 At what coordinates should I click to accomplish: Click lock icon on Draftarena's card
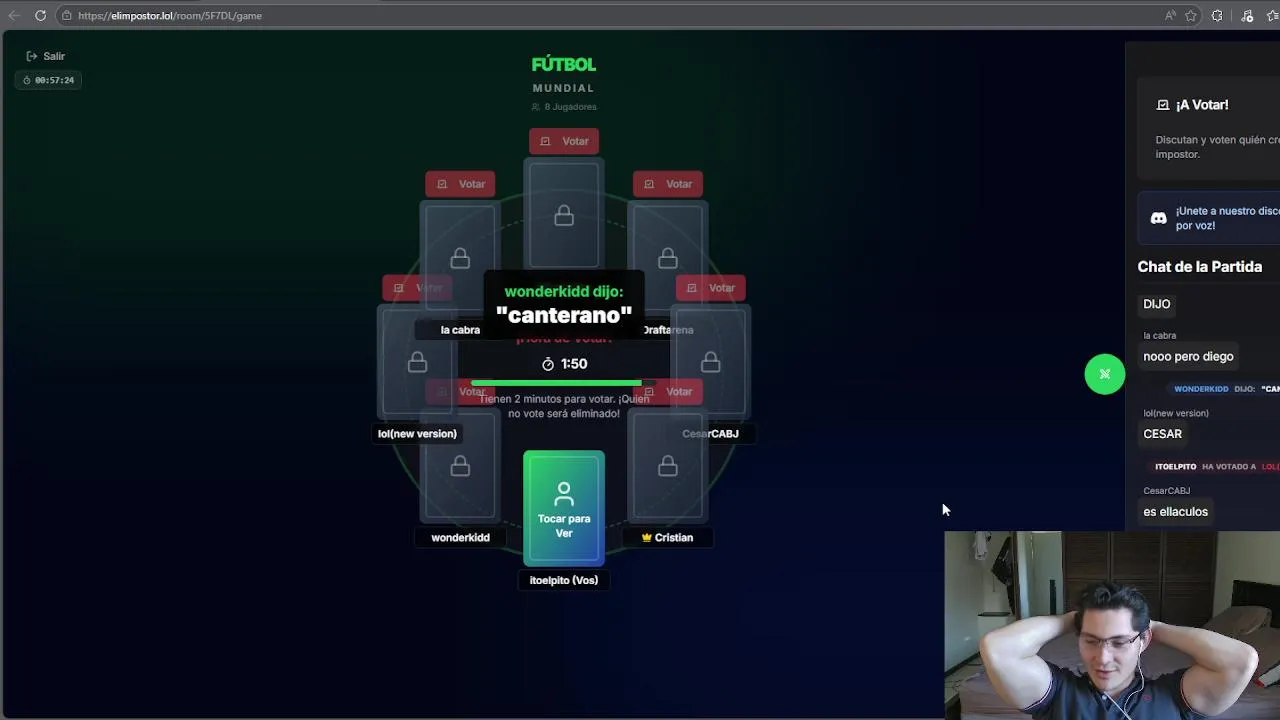point(668,259)
